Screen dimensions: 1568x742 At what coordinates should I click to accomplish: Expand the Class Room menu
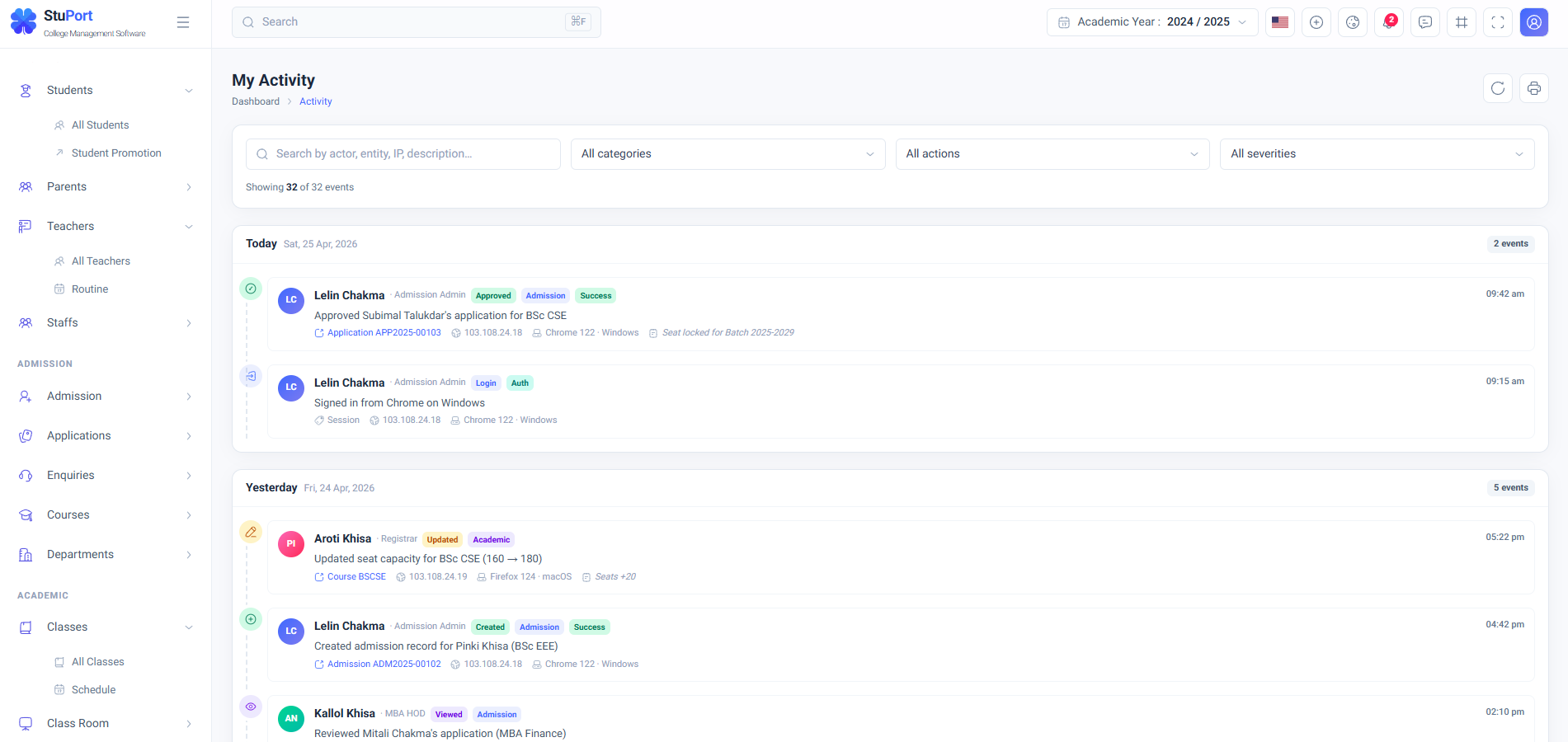189,724
